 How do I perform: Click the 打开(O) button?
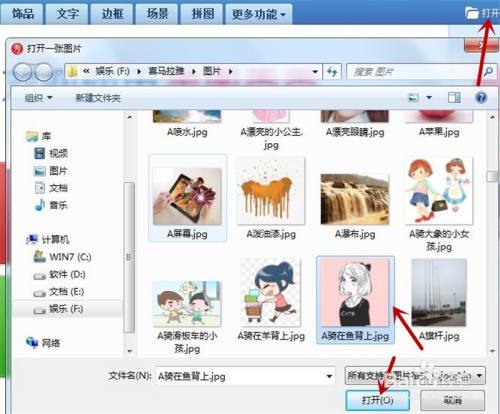(x=377, y=400)
